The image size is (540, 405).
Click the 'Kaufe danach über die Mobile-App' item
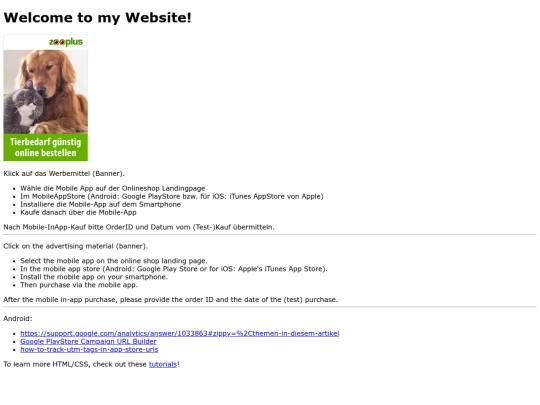[x=78, y=212]
